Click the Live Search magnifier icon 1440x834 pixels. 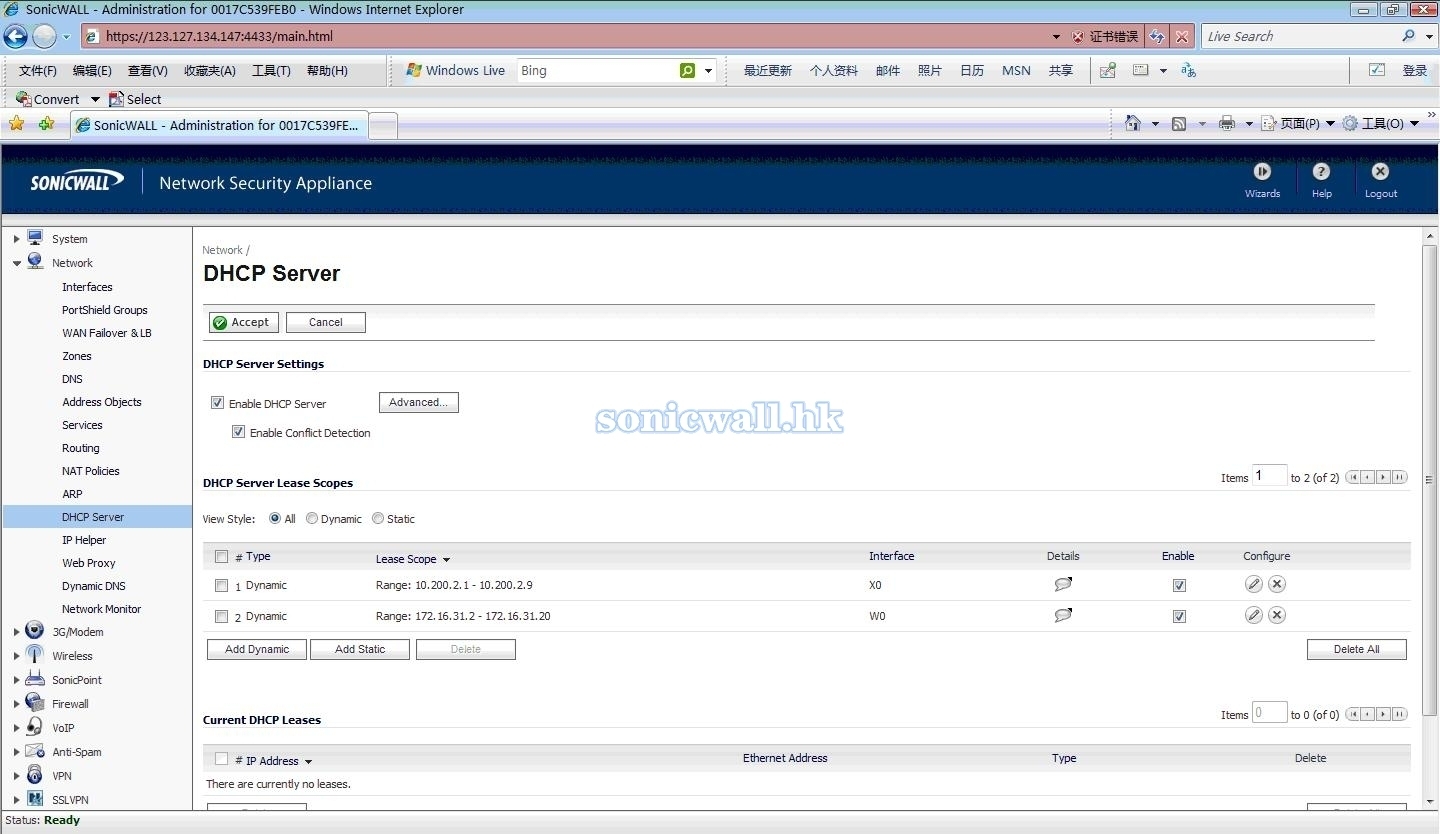(1409, 36)
